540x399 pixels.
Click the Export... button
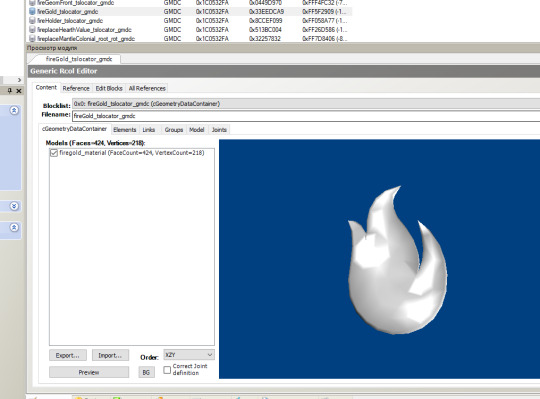tap(68, 355)
